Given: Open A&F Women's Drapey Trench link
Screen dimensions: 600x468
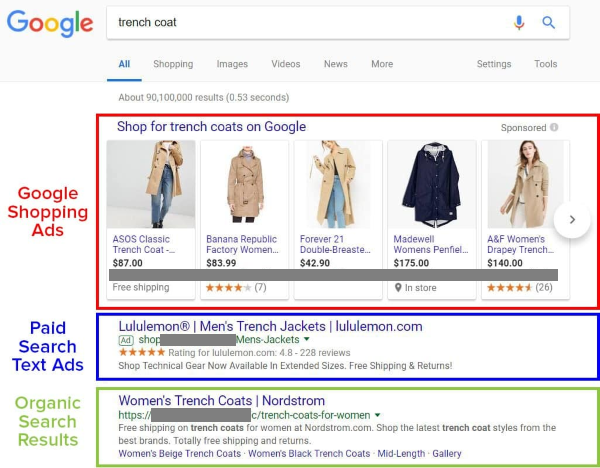Looking at the screenshot, I should point(520,244).
